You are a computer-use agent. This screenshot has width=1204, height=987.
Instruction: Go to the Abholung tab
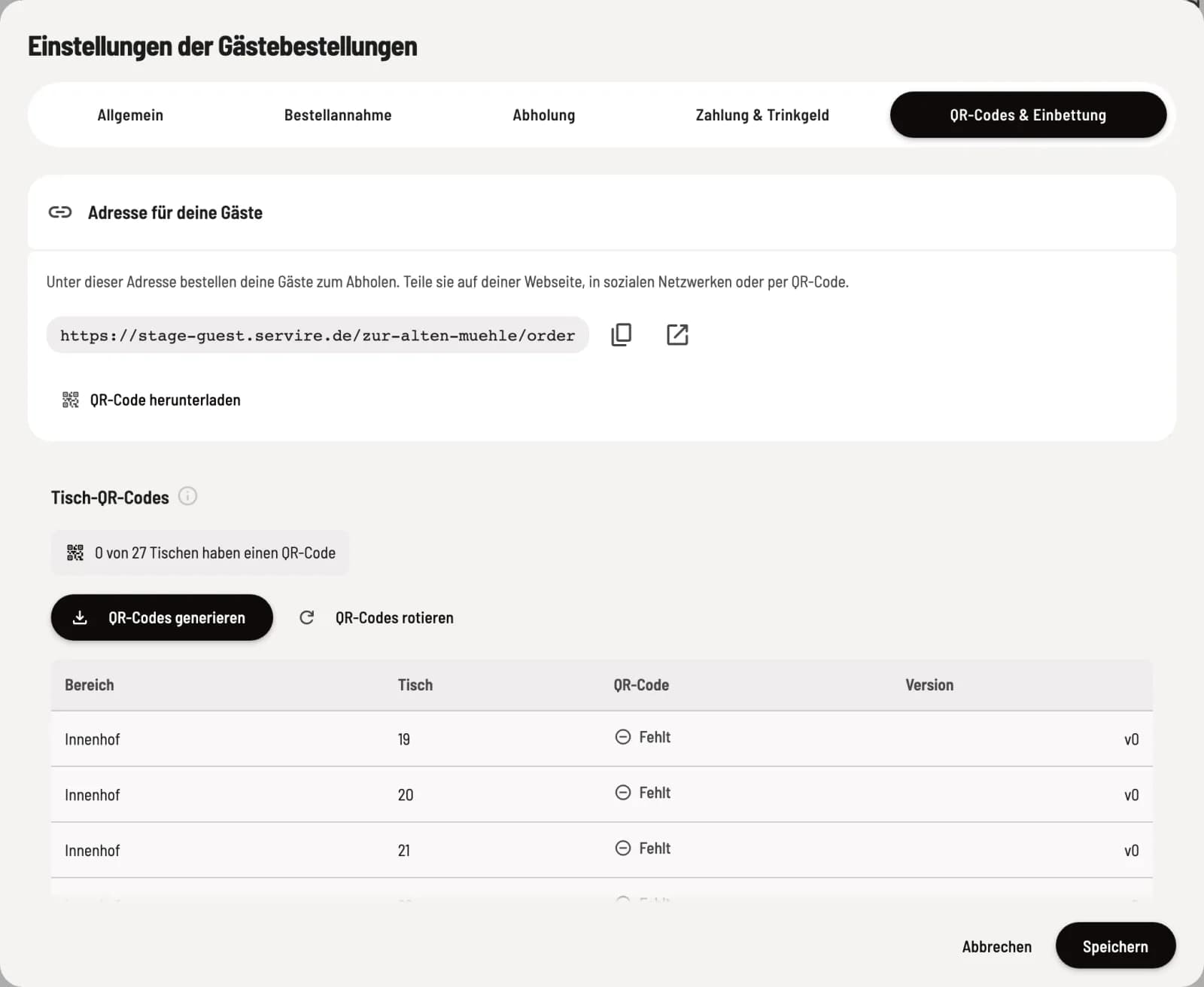click(x=544, y=115)
